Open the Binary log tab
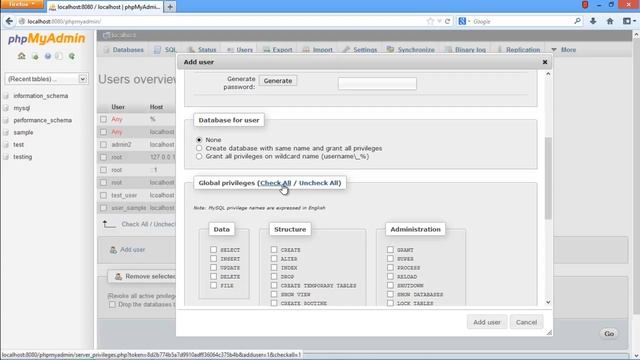Screen dimensions: 640x360 tap(465, 50)
